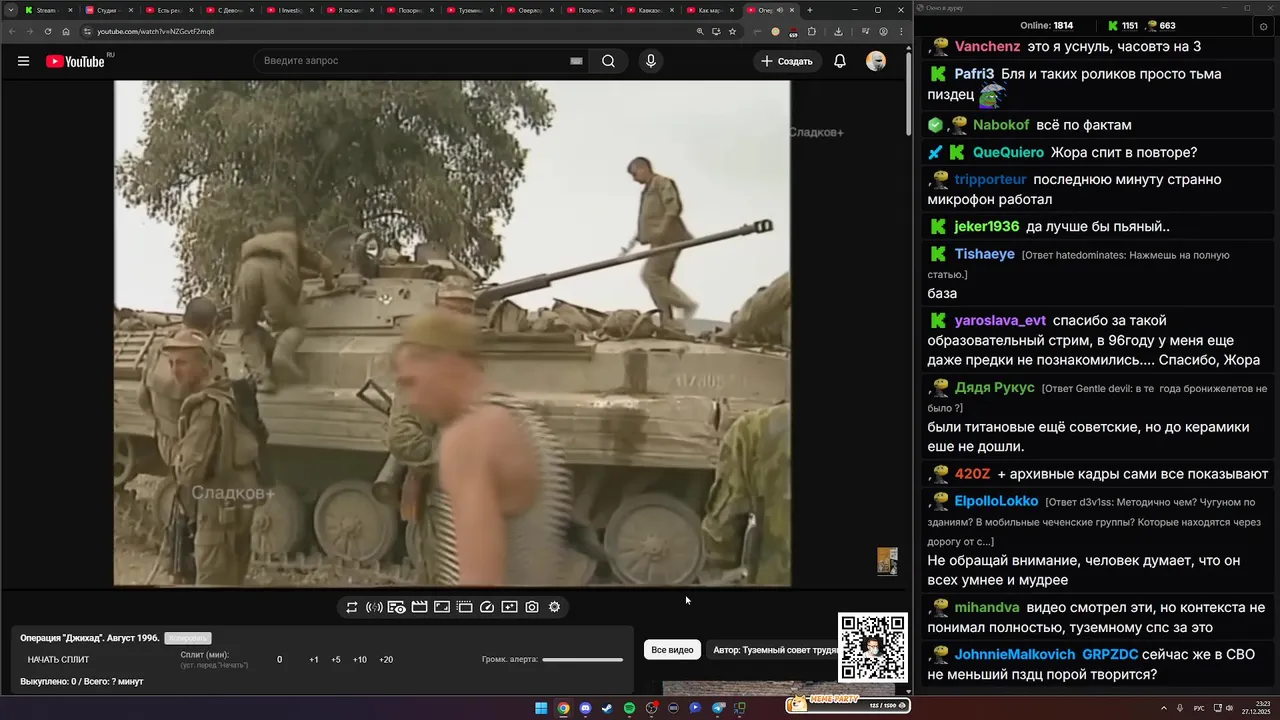This screenshot has height=720, width=1280.
Task: Switch to the I Investig browser tab
Action: 288,10
